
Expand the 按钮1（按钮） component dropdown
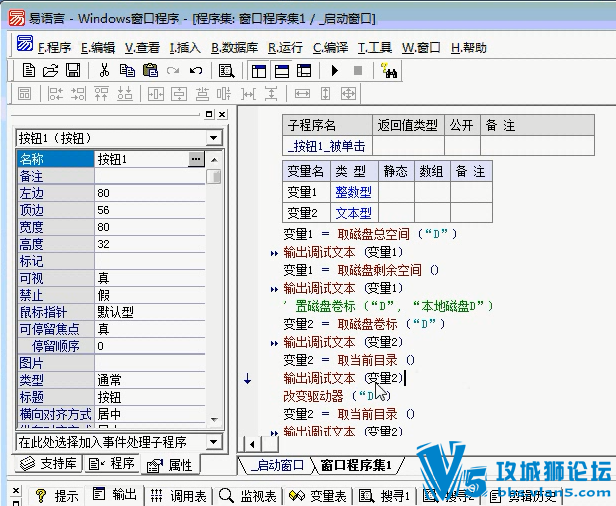point(213,138)
